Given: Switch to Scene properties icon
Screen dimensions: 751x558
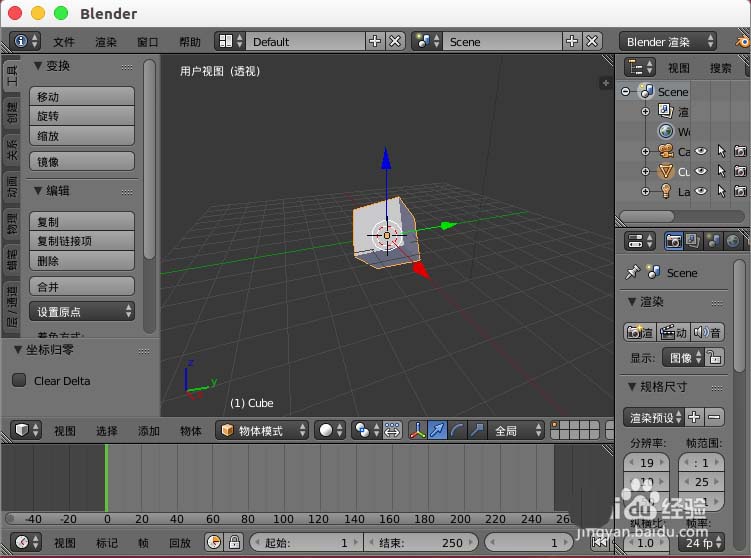Looking at the screenshot, I should pos(713,241).
